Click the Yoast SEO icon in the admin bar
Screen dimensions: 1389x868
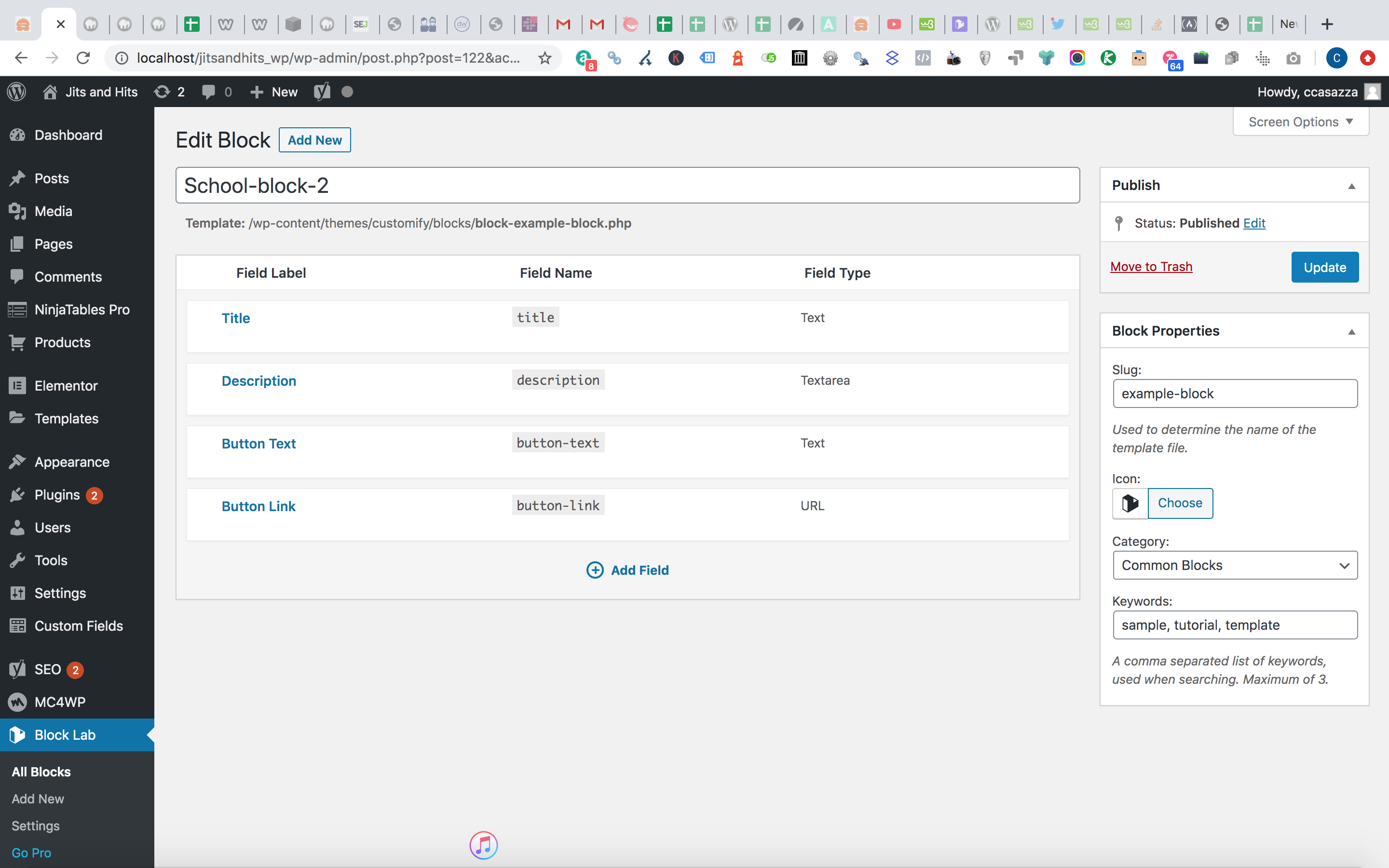point(321,91)
